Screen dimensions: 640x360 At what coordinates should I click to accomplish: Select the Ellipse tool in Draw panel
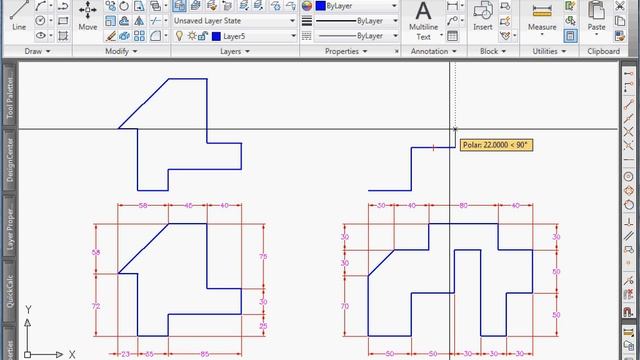[40, 36]
